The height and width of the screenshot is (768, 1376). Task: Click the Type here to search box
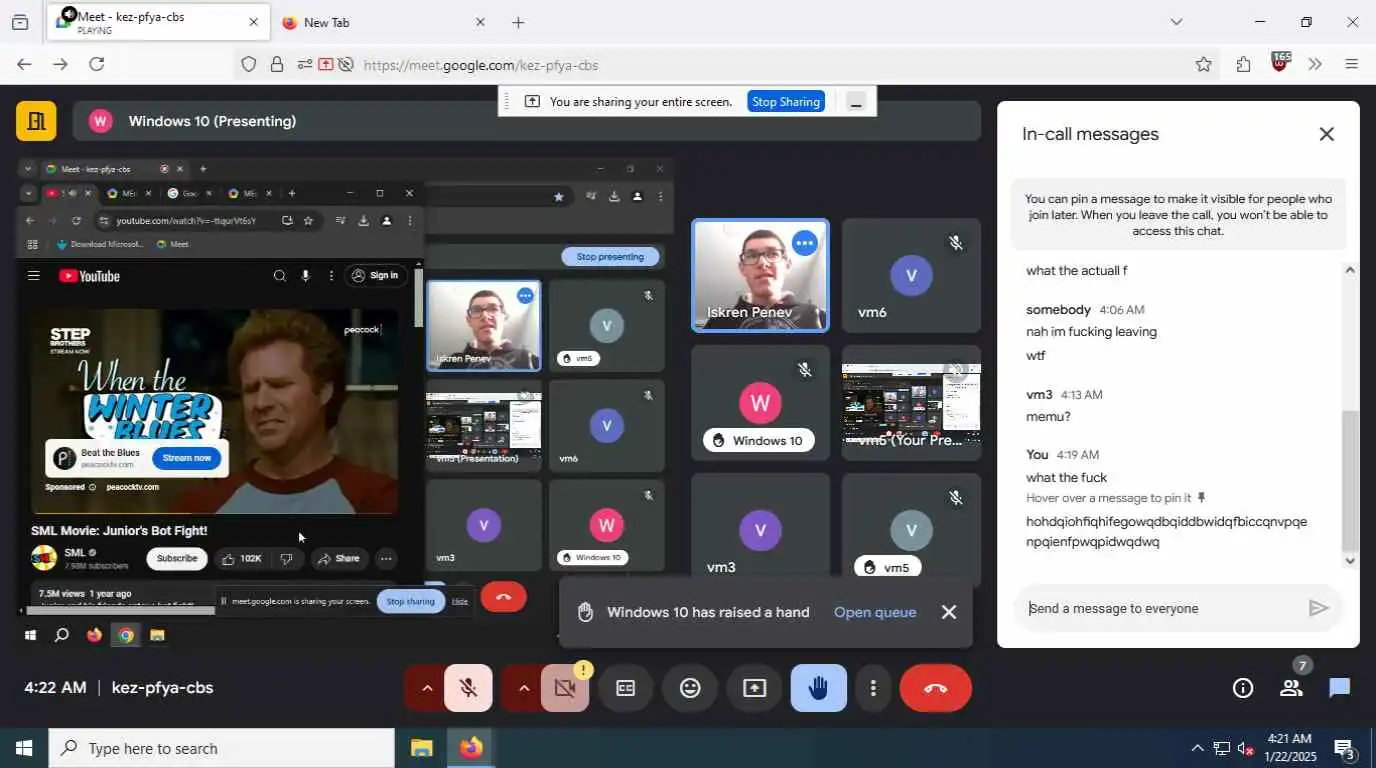[x=222, y=748]
